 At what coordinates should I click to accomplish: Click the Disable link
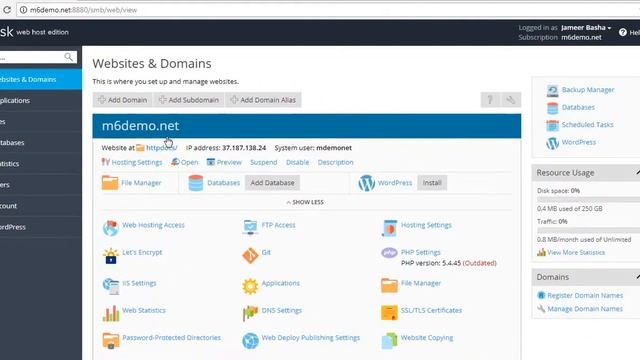coord(297,162)
